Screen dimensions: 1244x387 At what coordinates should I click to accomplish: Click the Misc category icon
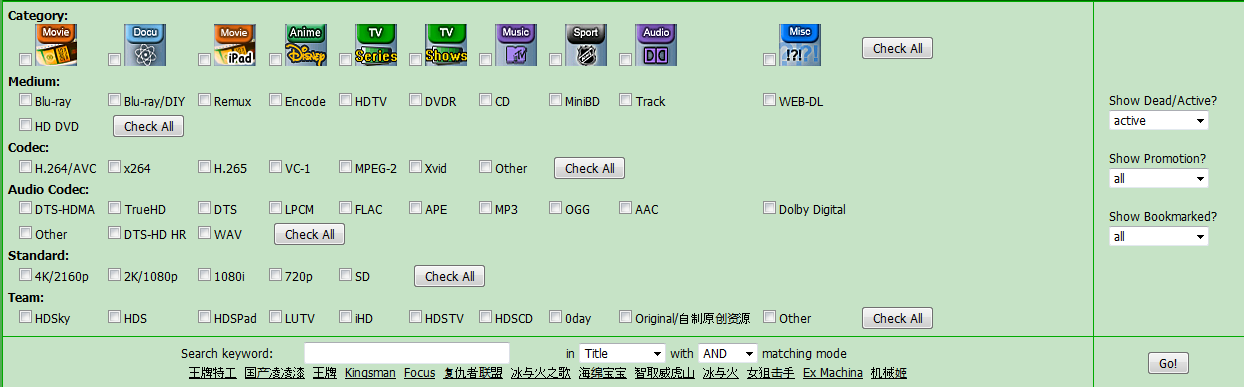point(800,45)
